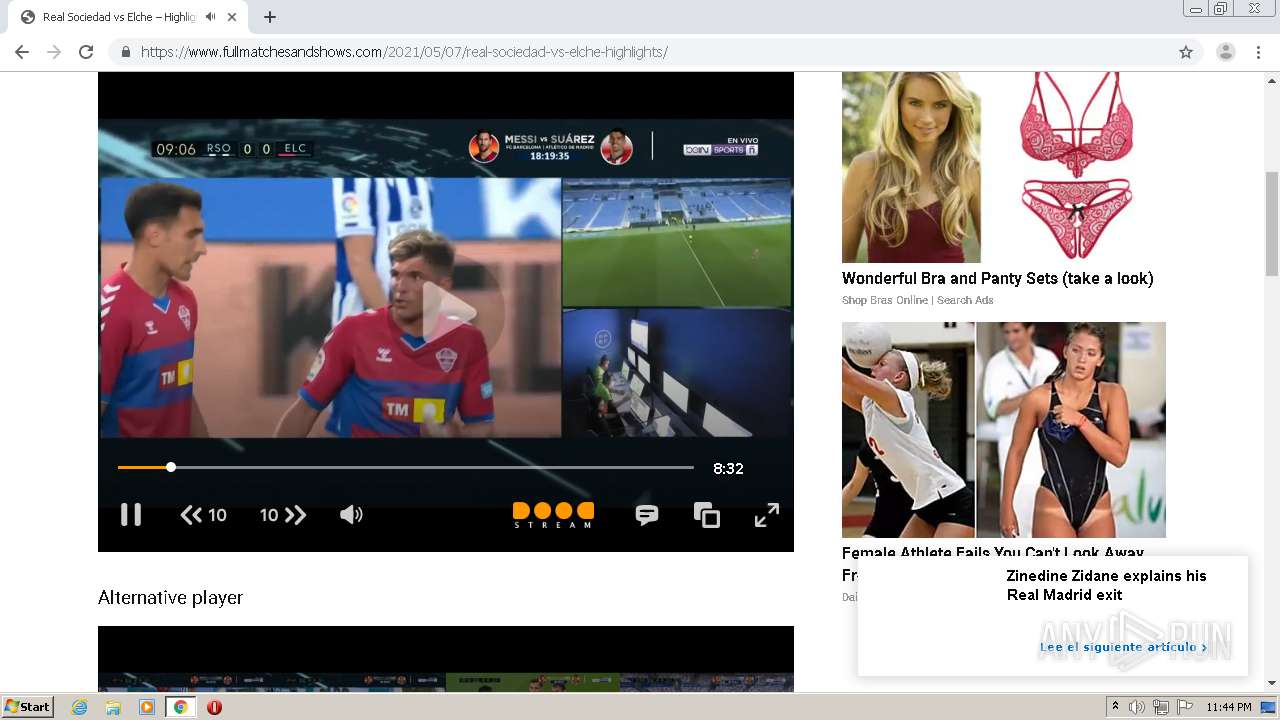The image size is (1280, 720).
Task: Click the progress bar playhead knob
Action: pos(171,467)
